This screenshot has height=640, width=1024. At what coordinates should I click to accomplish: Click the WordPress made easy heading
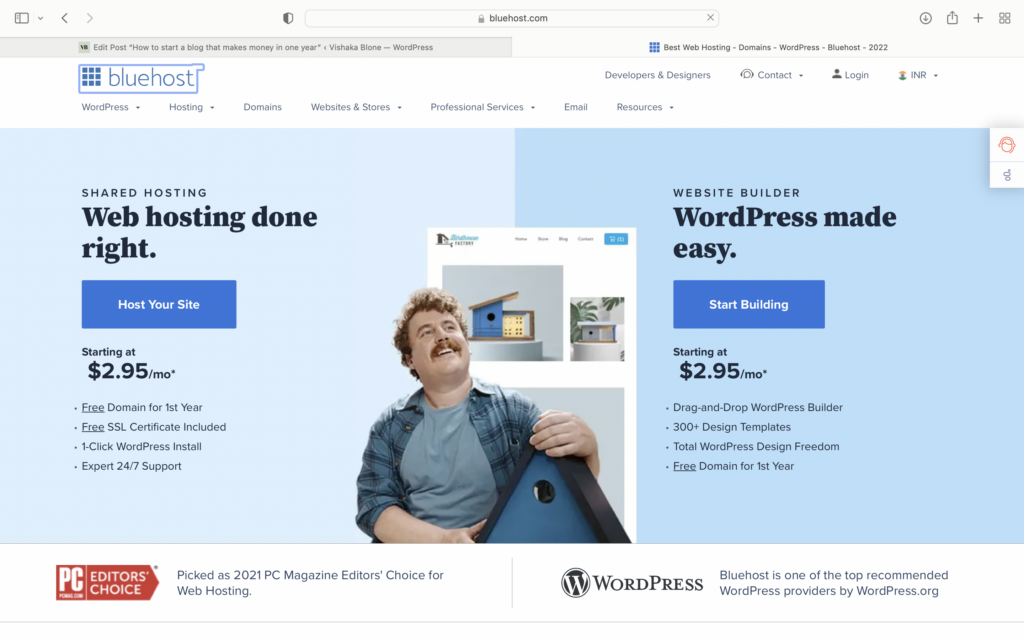[784, 232]
